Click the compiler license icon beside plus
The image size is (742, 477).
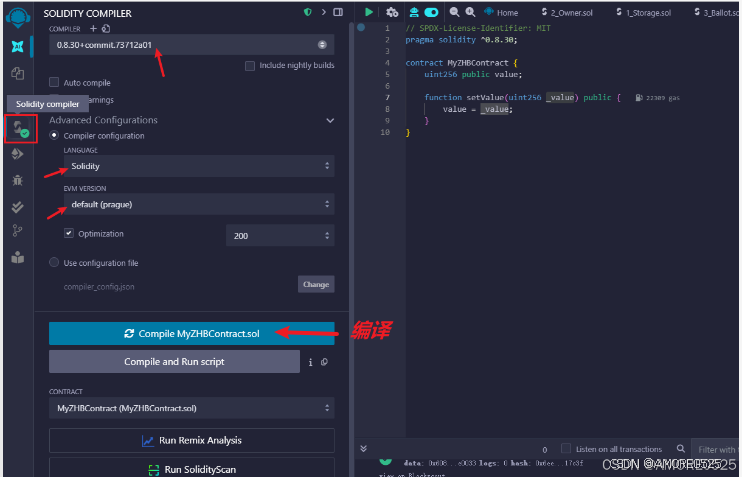pos(106,29)
